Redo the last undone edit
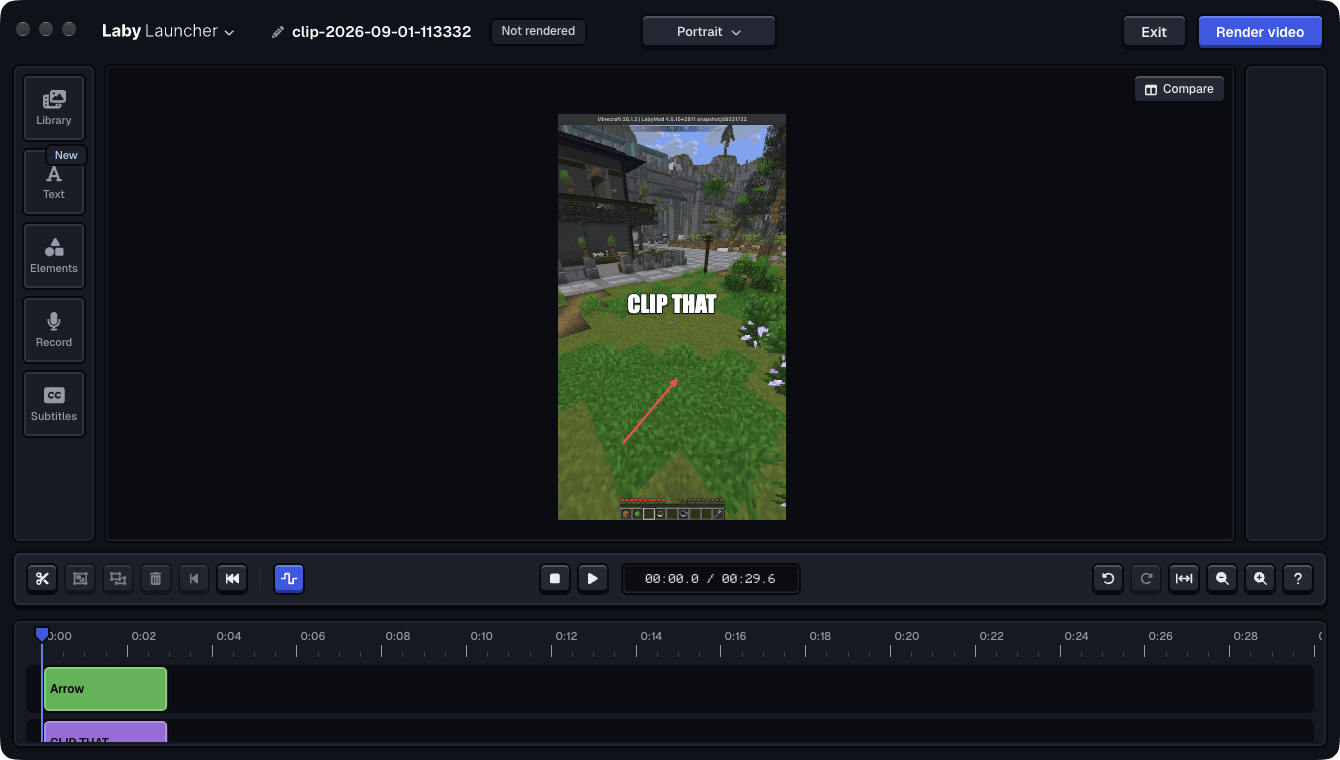This screenshot has width=1340, height=760. tap(1146, 578)
